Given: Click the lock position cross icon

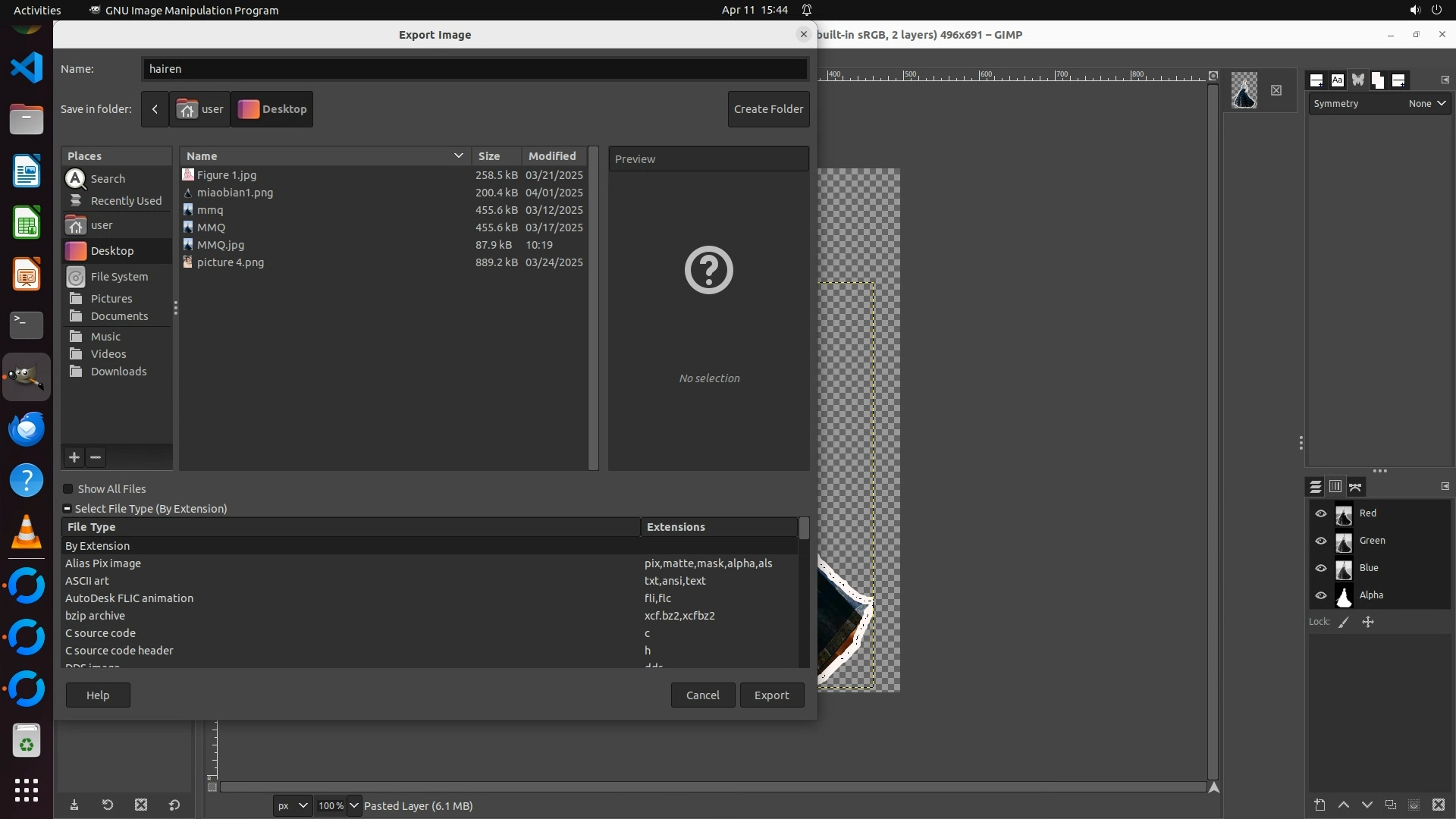Looking at the screenshot, I should (1368, 622).
